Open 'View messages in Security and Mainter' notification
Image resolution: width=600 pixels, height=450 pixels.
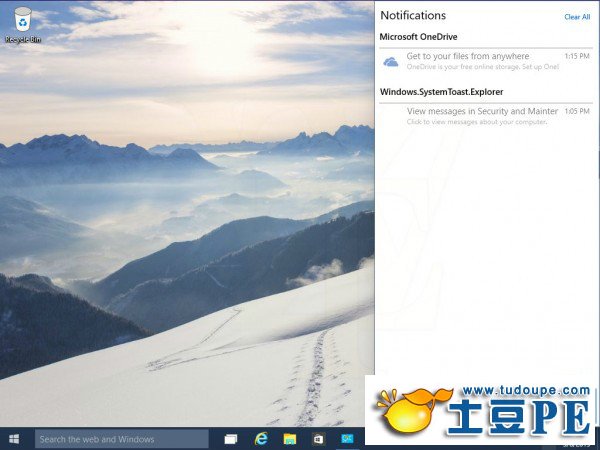coord(486,116)
